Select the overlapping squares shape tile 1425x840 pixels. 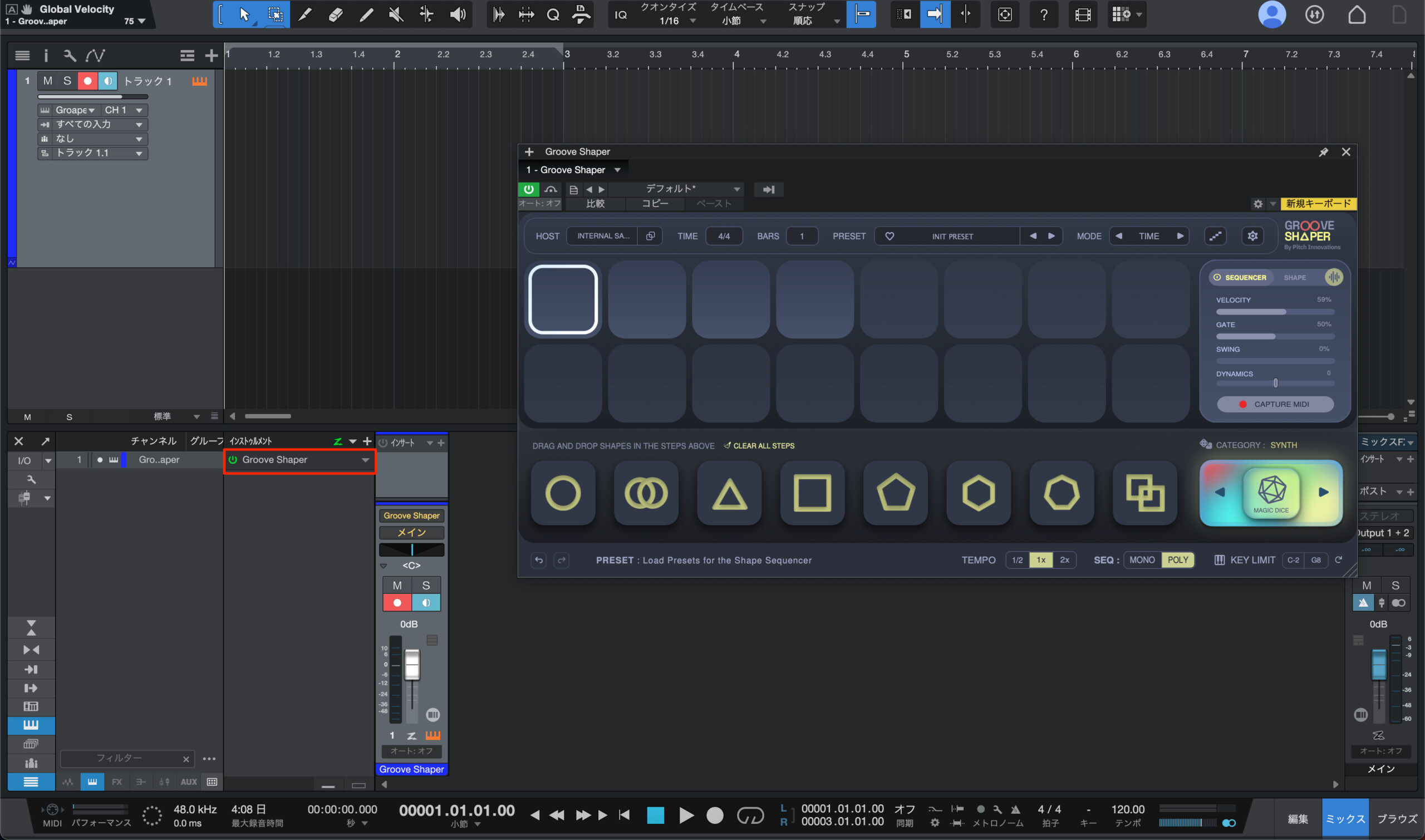pos(1145,493)
